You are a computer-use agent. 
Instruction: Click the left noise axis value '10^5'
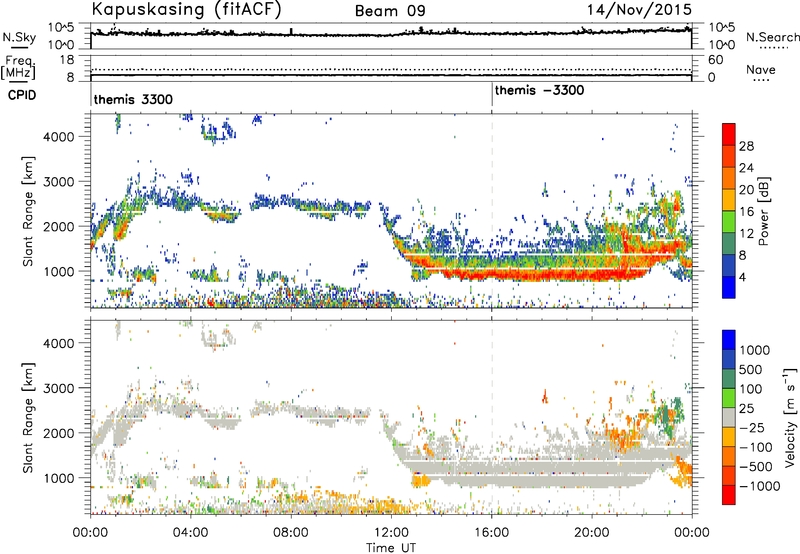point(61,28)
